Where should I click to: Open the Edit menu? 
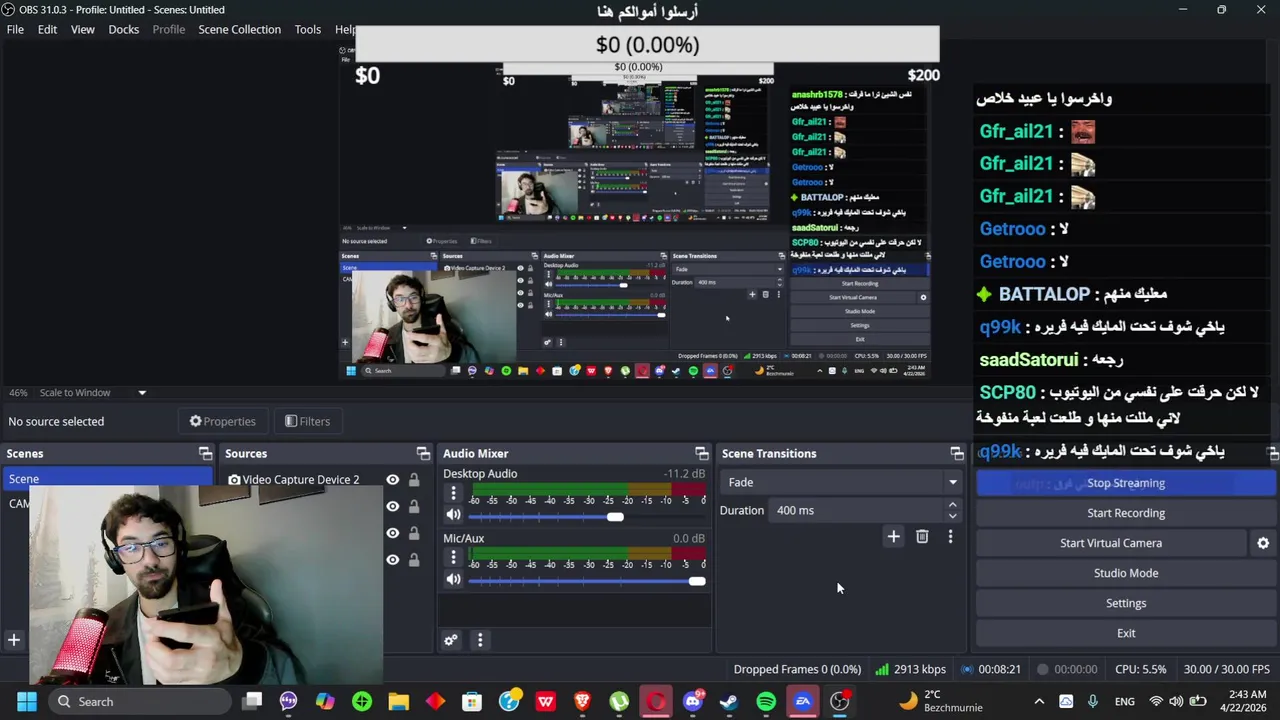47,29
